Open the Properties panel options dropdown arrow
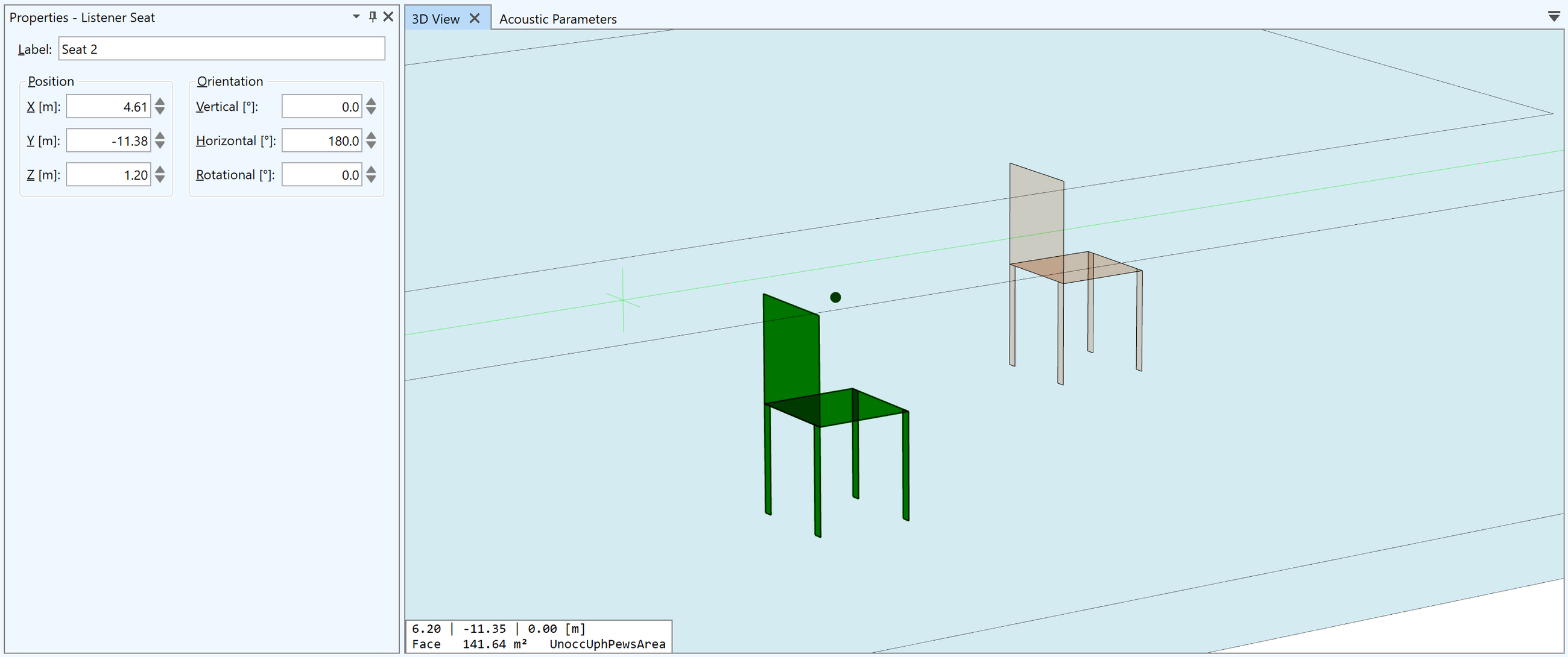This screenshot has width=1568, height=657. (x=356, y=17)
